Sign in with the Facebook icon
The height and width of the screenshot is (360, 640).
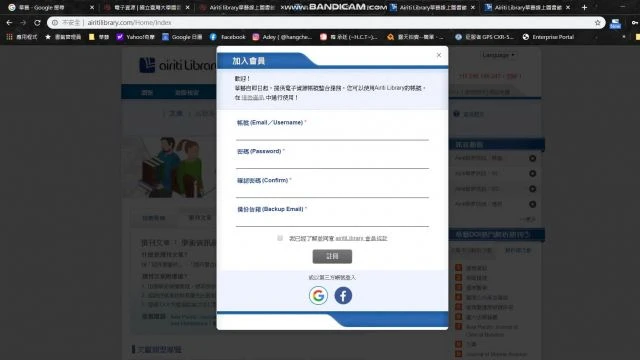click(343, 296)
